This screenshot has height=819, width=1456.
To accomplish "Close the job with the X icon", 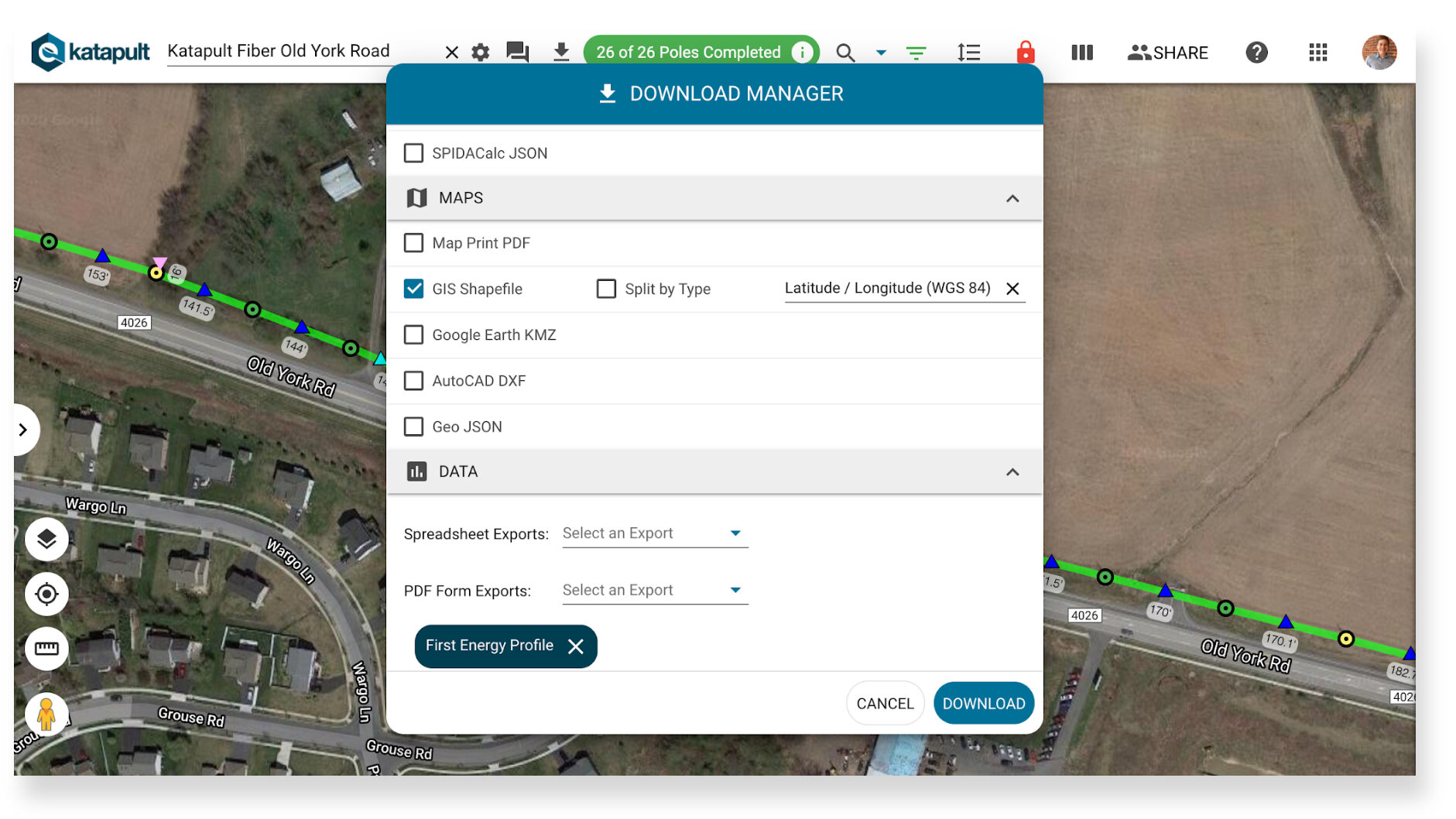I will point(452,53).
